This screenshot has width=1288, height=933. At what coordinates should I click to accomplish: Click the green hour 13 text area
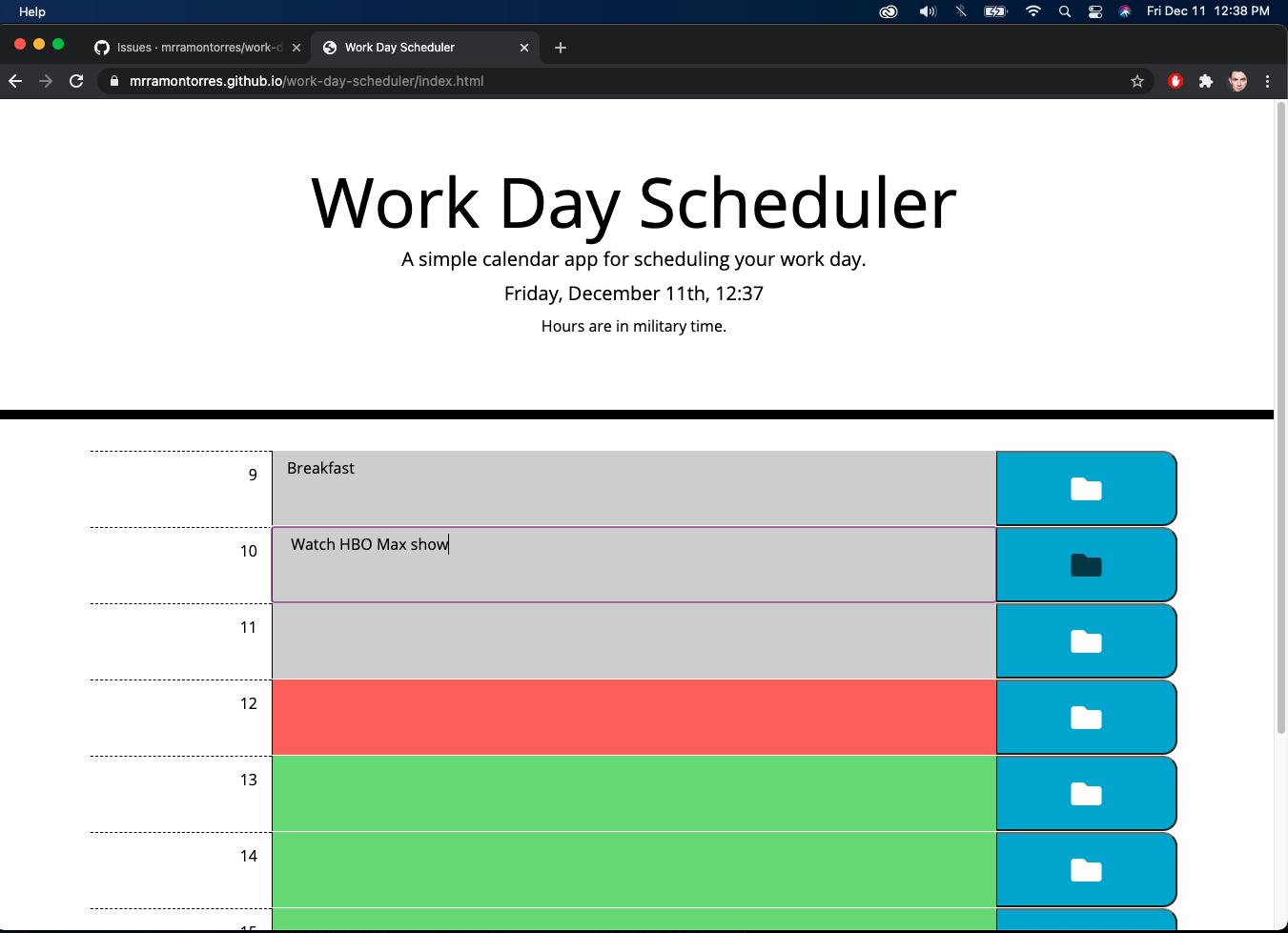point(634,794)
